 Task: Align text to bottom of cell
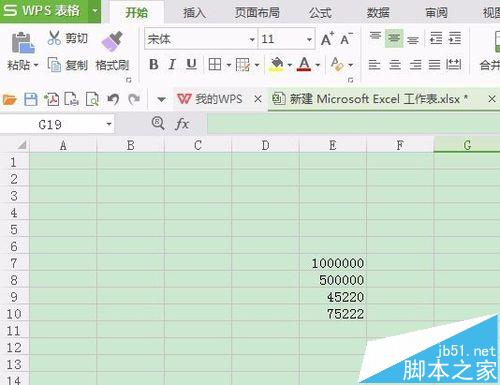413,39
